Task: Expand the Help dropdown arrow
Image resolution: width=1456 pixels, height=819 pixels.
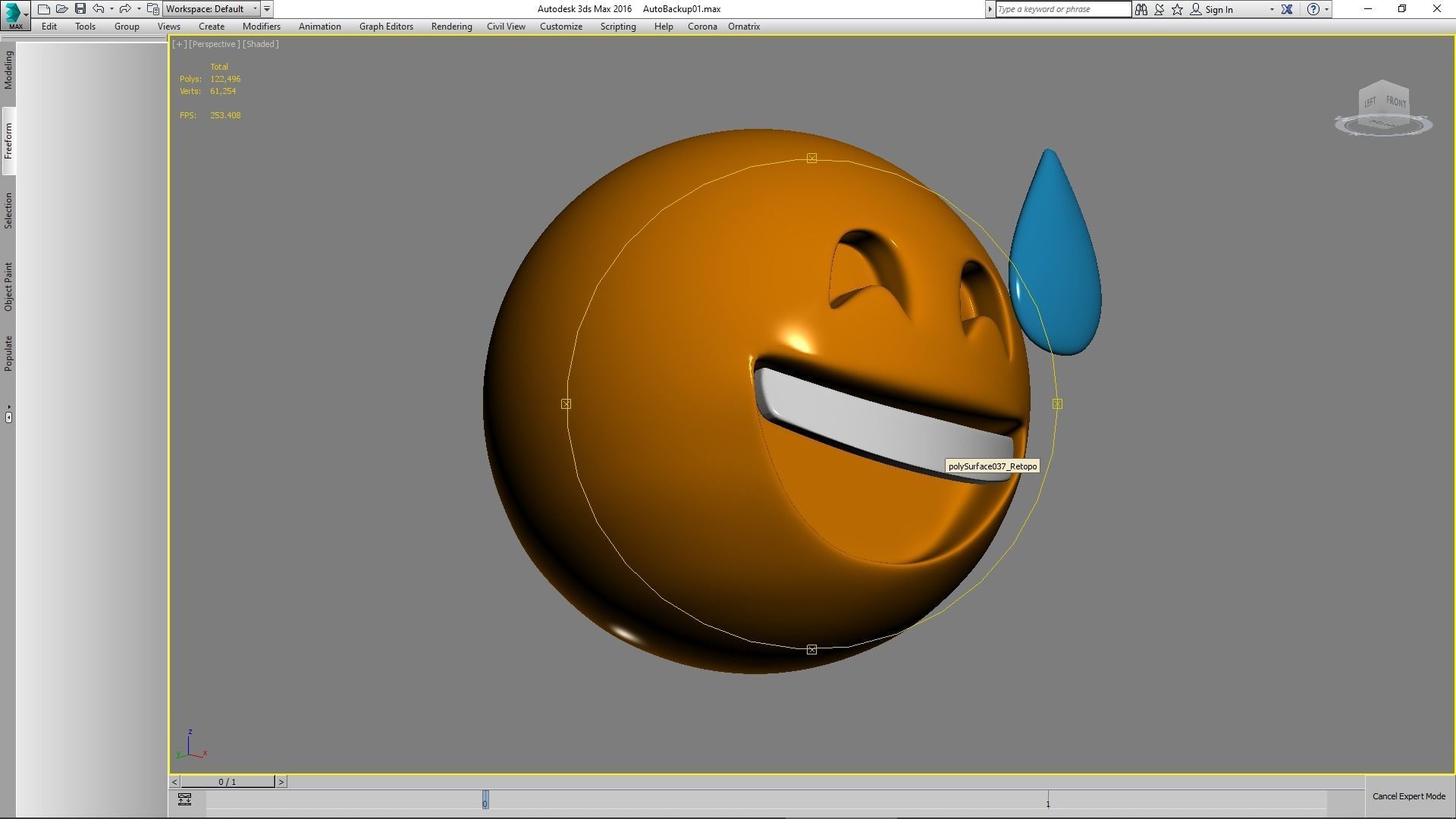Action: [1326, 9]
